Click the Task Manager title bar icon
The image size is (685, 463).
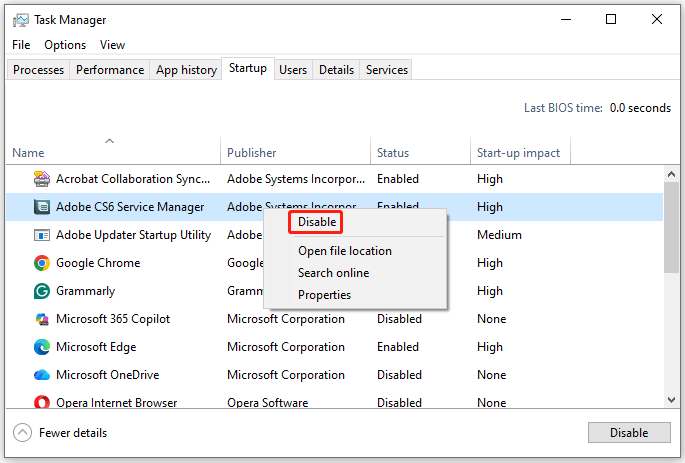coord(21,20)
